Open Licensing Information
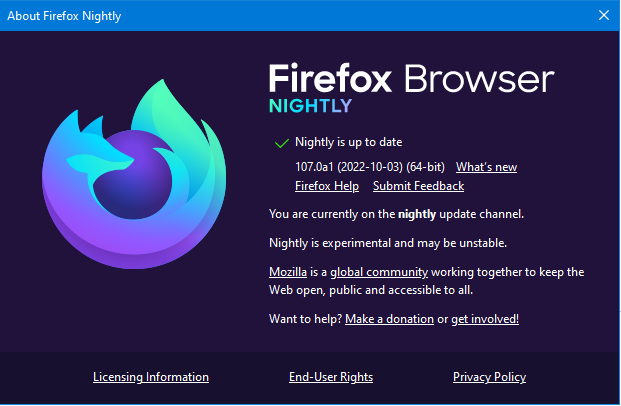Viewport: 621px width, 406px height. pyautogui.click(x=151, y=377)
